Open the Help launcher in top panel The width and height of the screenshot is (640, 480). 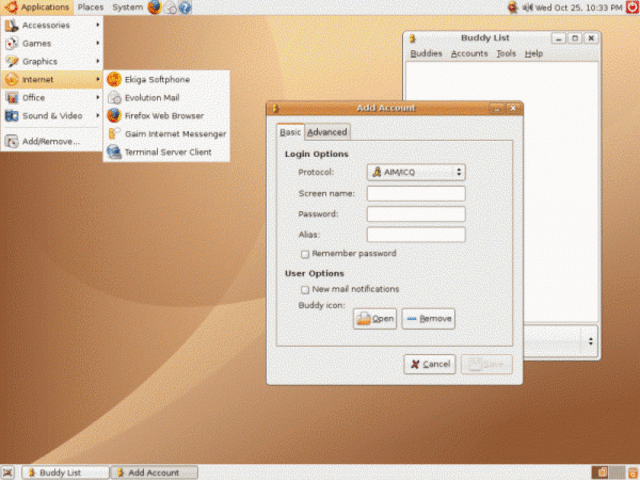185,7
